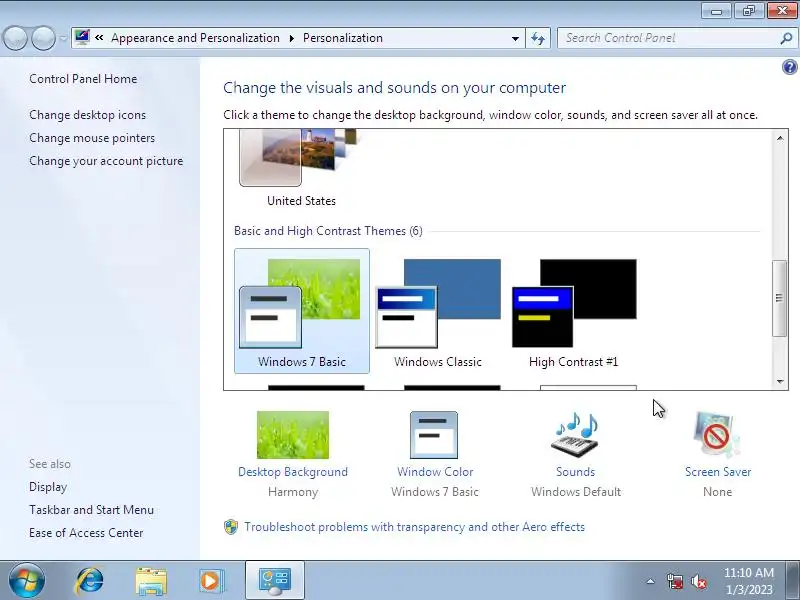
Task: Click Basic and High Contrast Themes heading
Action: click(328, 231)
